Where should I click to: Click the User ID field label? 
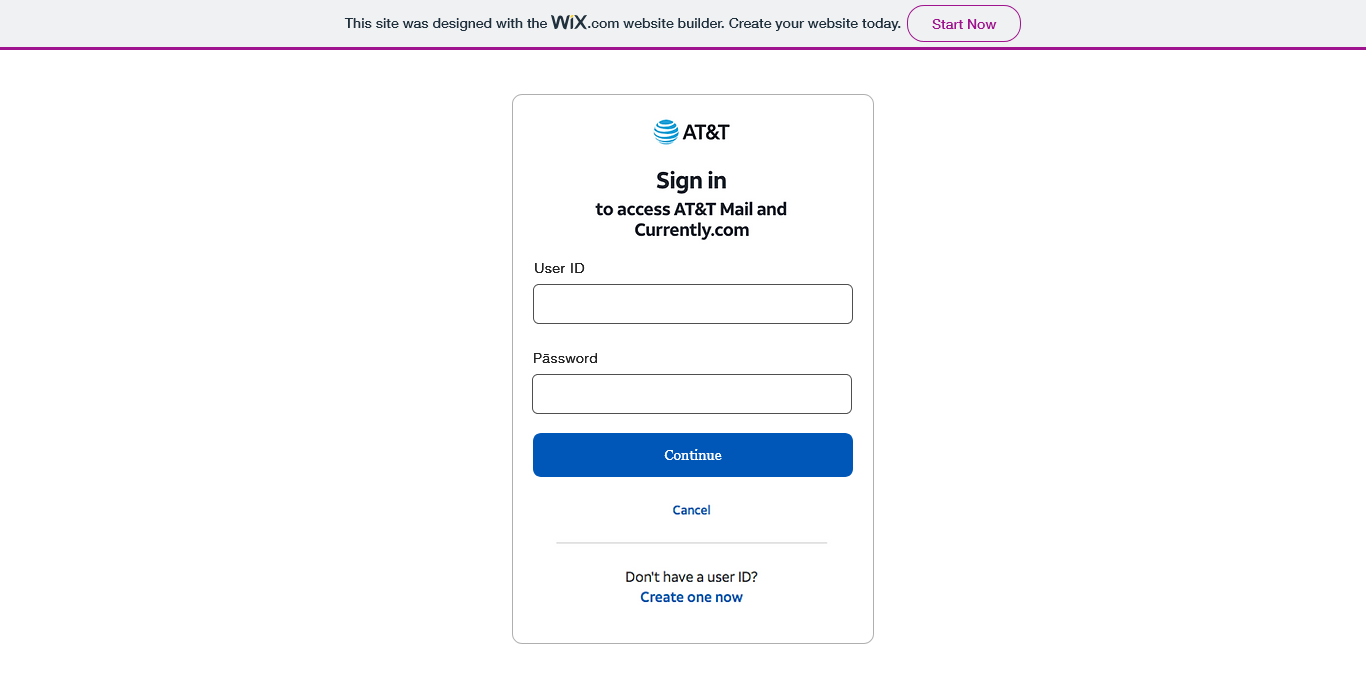pyautogui.click(x=559, y=268)
